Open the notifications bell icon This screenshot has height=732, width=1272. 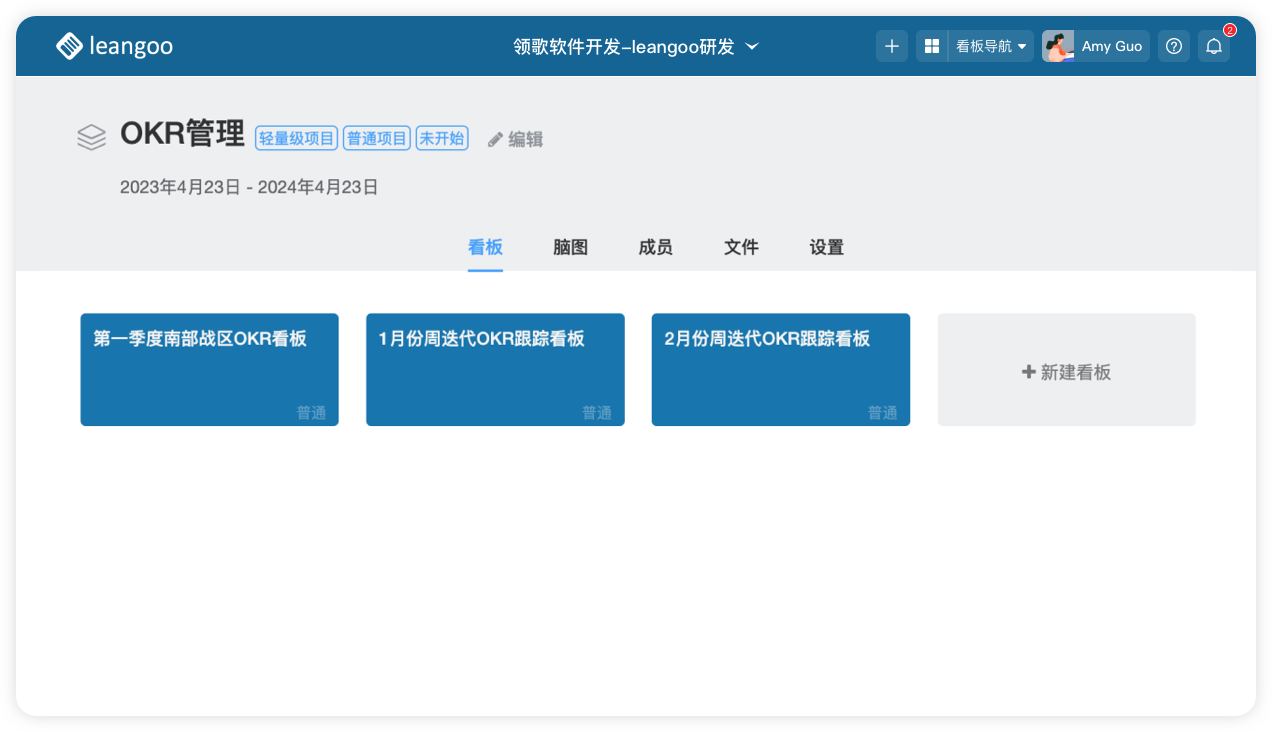point(1214,46)
